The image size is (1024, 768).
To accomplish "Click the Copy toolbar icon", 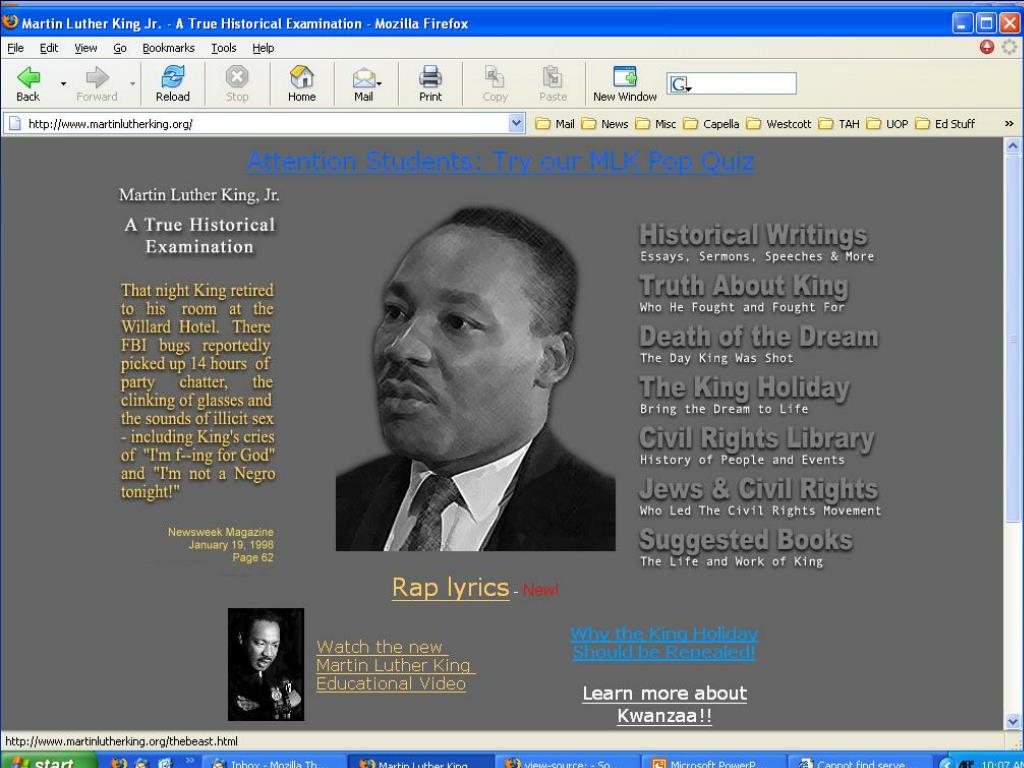I will 494,77.
